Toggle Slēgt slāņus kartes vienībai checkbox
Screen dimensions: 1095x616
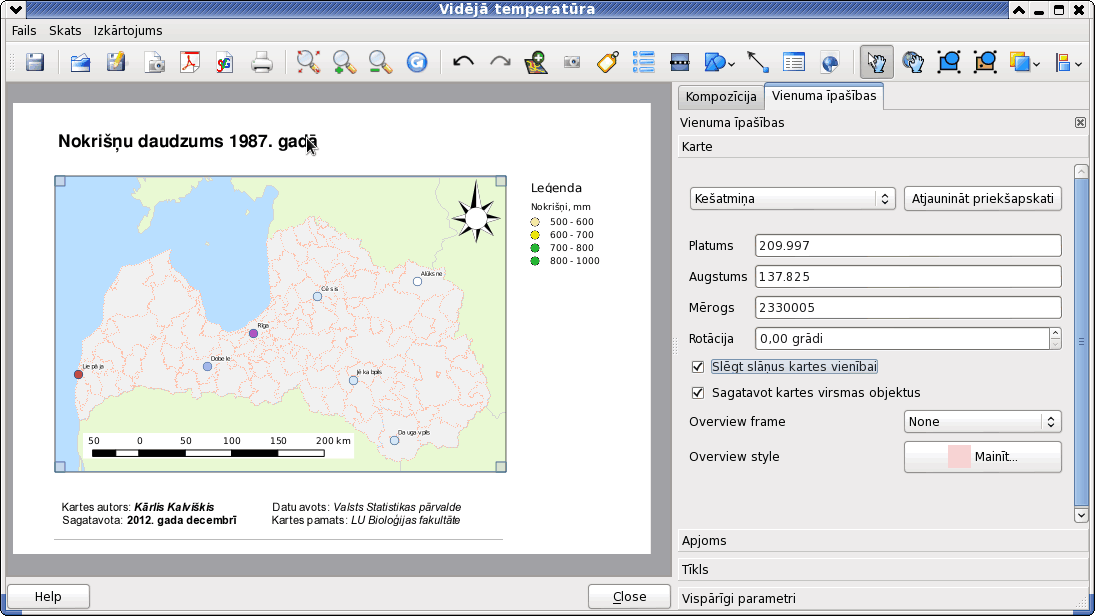pyautogui.click(x=698, y=367)
